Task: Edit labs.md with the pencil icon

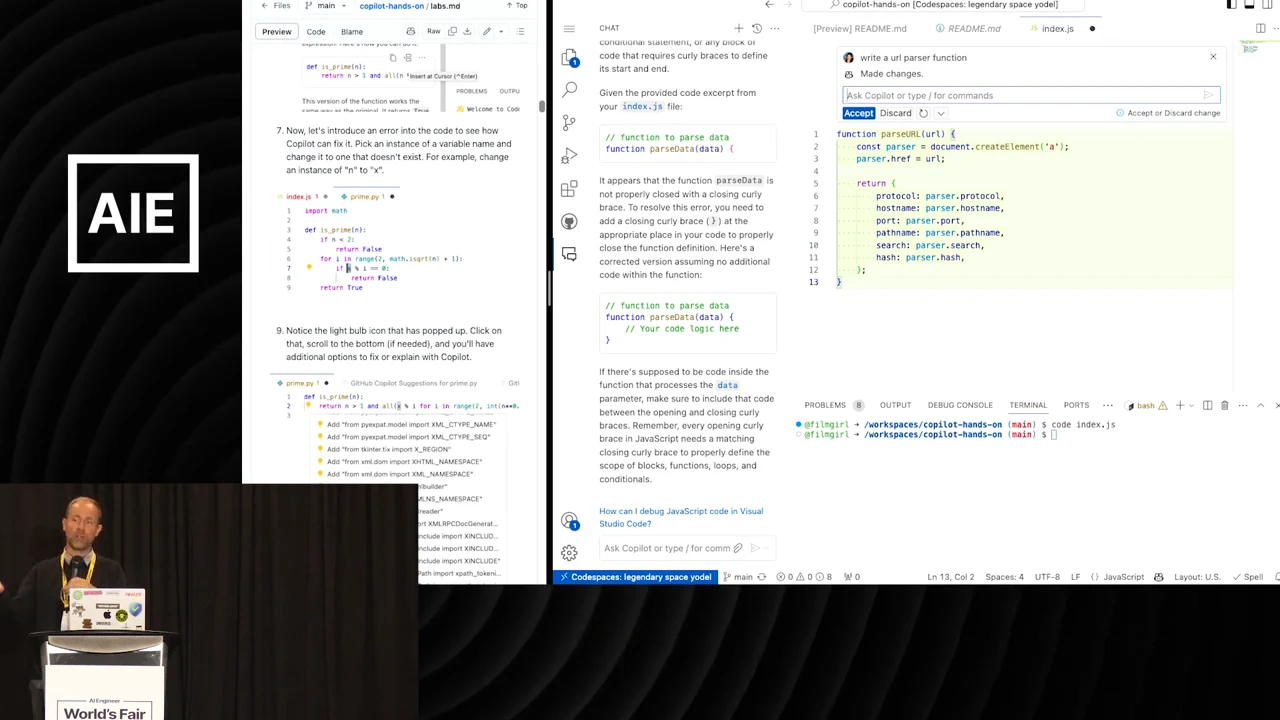Action: click(x=487, y=32)
